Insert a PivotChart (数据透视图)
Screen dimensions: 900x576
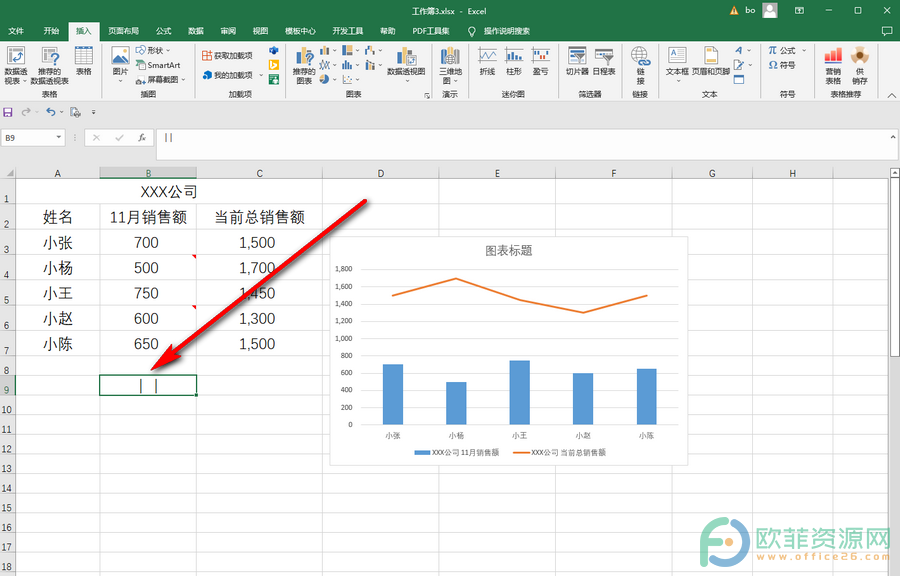point(406,64)
